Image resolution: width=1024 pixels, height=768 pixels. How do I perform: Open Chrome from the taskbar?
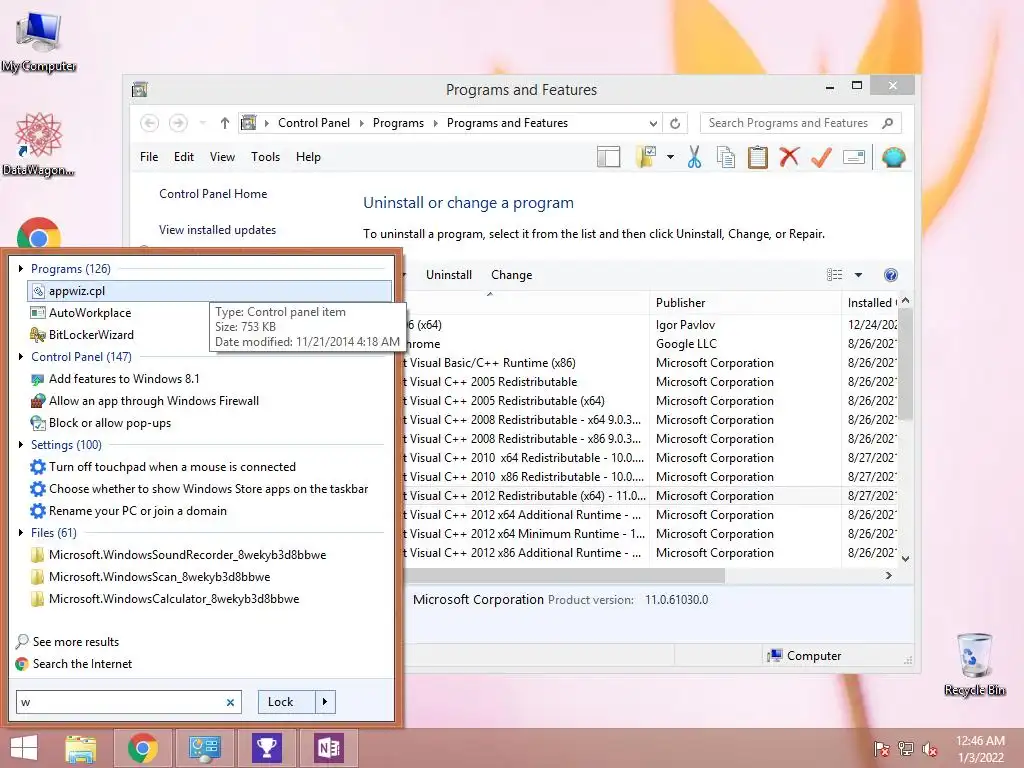[x=142, y=748]
